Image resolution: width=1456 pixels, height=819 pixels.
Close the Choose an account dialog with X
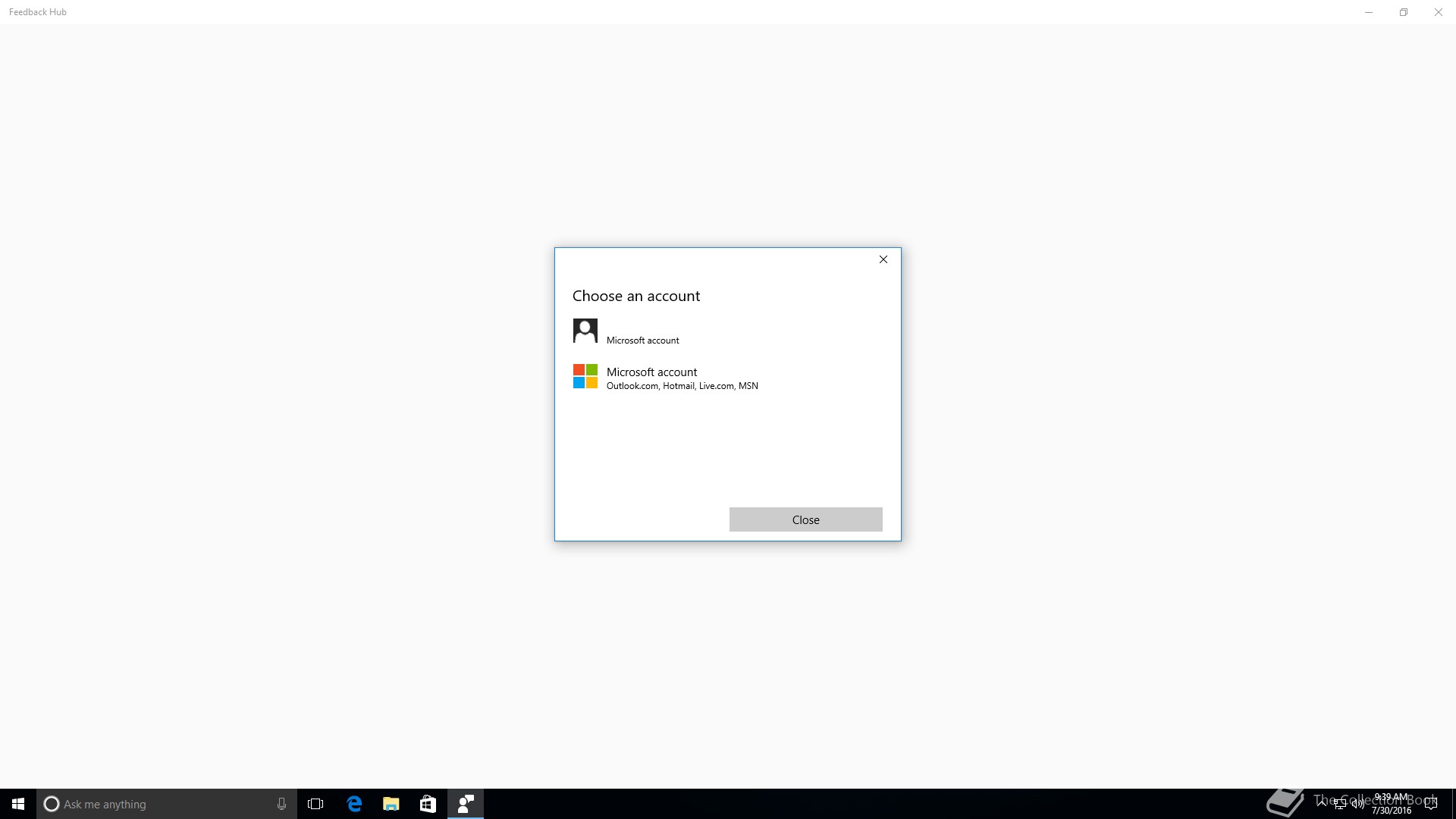click(883, 259)
